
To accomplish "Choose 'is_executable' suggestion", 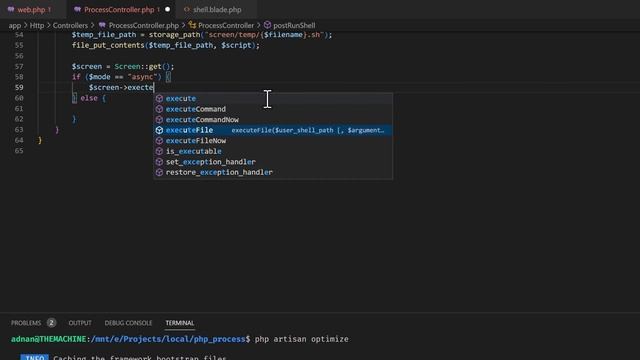I will point(273,151).
